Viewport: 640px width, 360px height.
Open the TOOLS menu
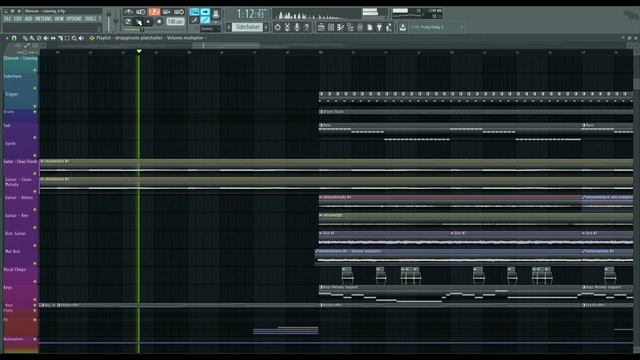(x=91, y=19)
